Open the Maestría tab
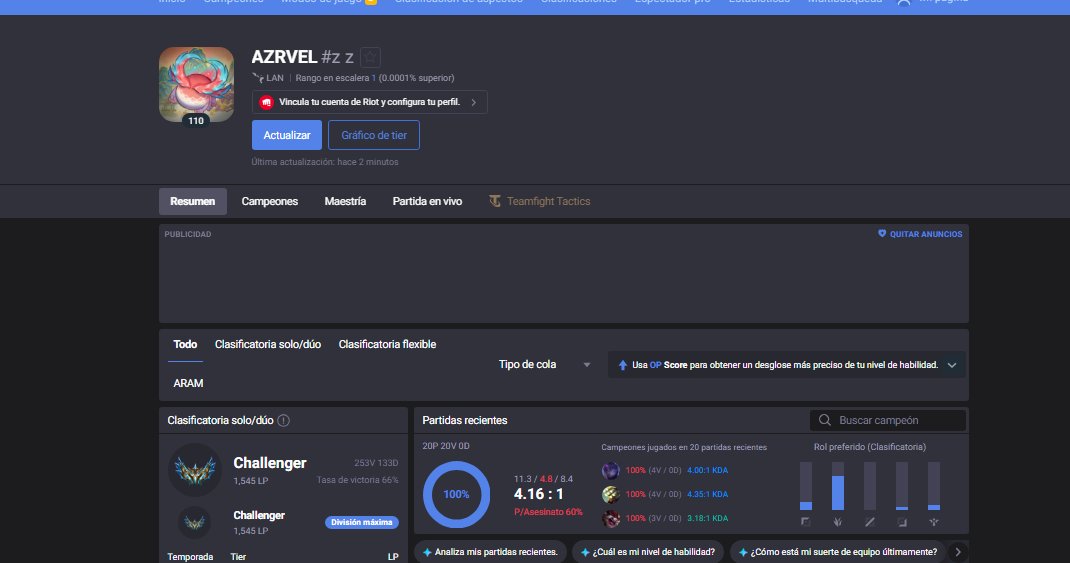1070x563 pixels. pyautogui.click(x=345, y=201)
